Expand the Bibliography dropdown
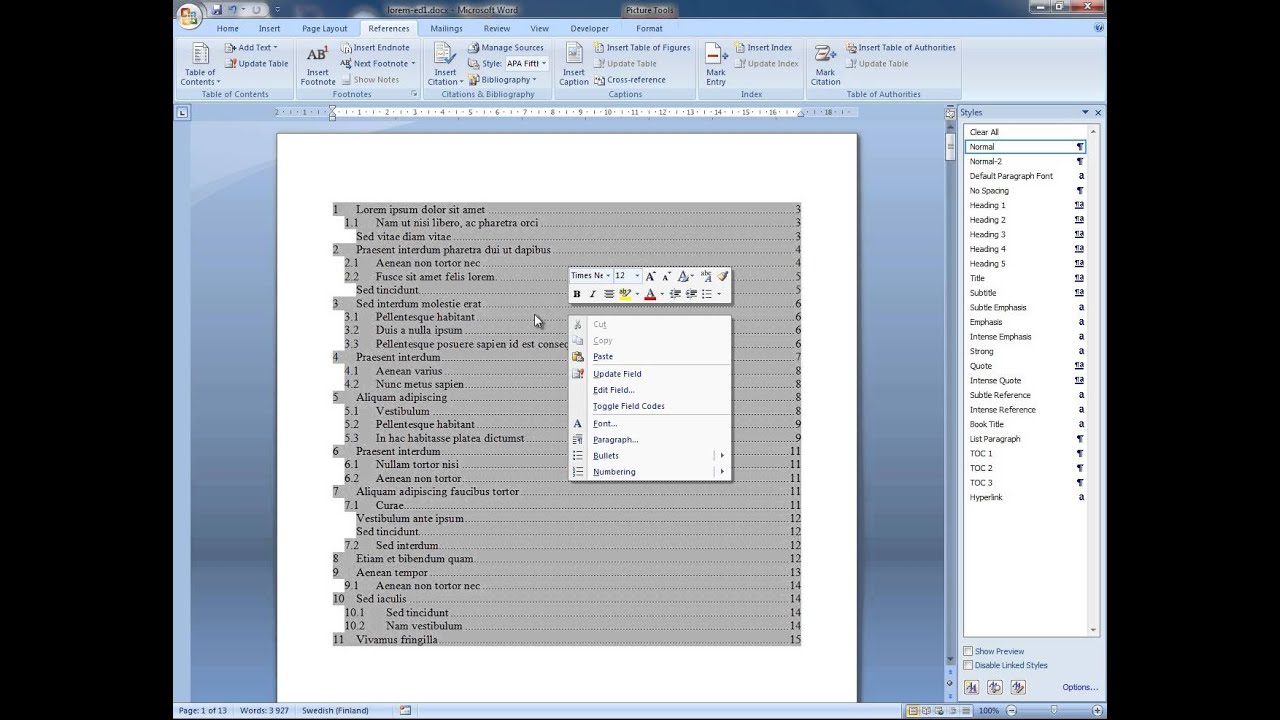 coord(536,79)
